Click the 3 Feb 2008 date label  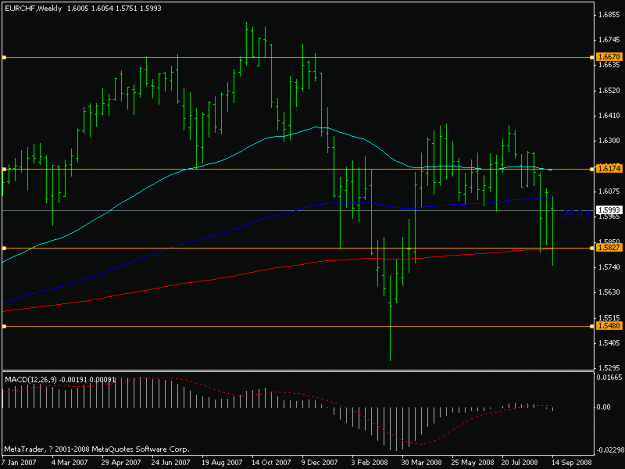[369, 462]
